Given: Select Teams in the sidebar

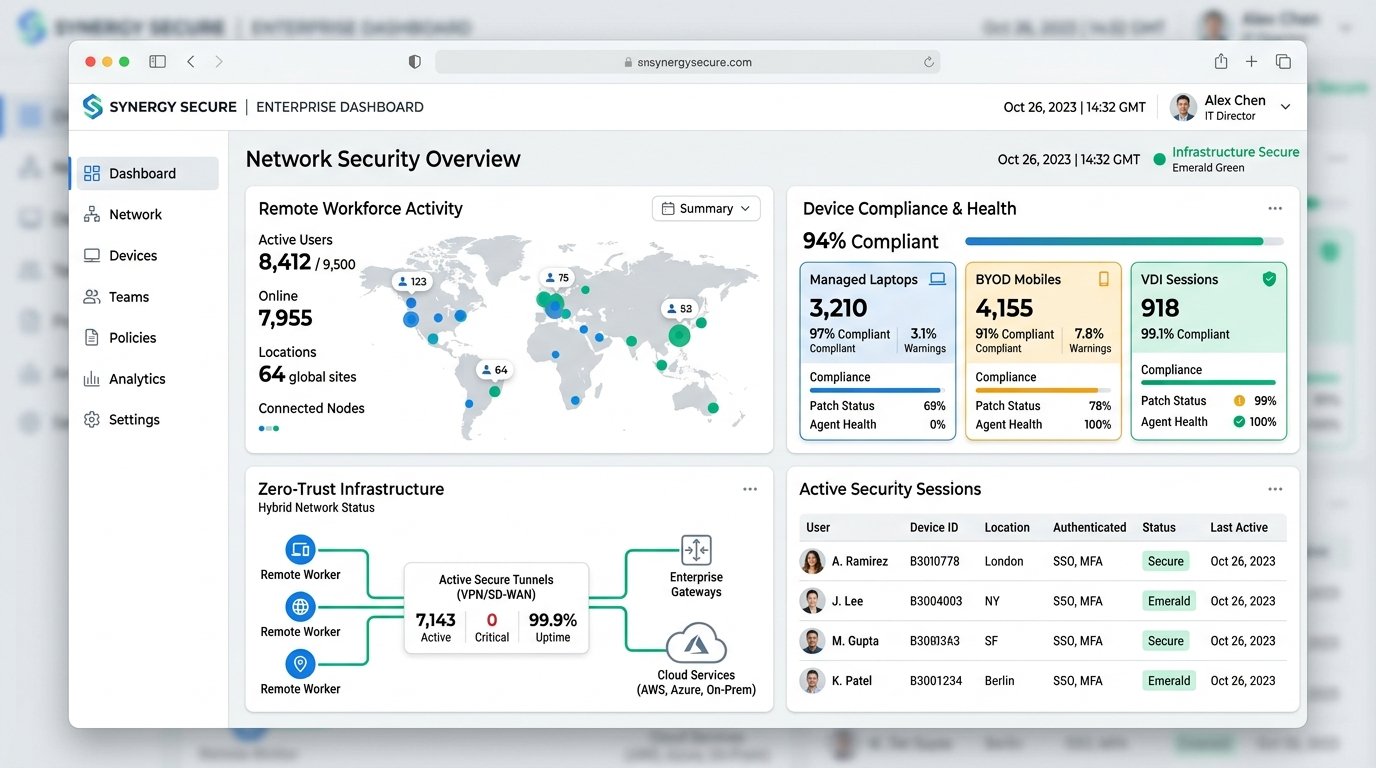Looking at the screenshot, I should pos(129,297).
